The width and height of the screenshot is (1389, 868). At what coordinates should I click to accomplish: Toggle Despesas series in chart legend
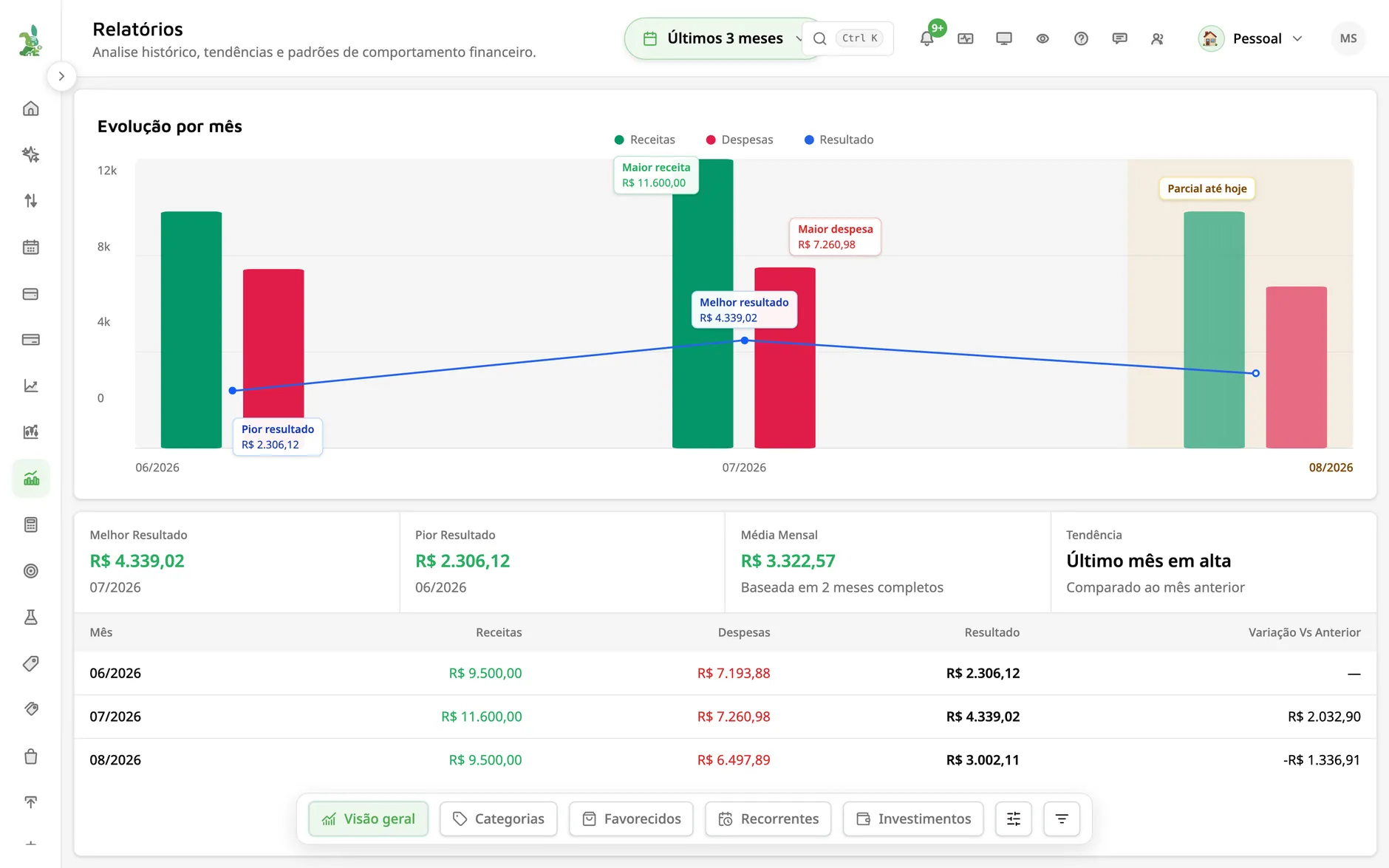(x=740, y=140)
